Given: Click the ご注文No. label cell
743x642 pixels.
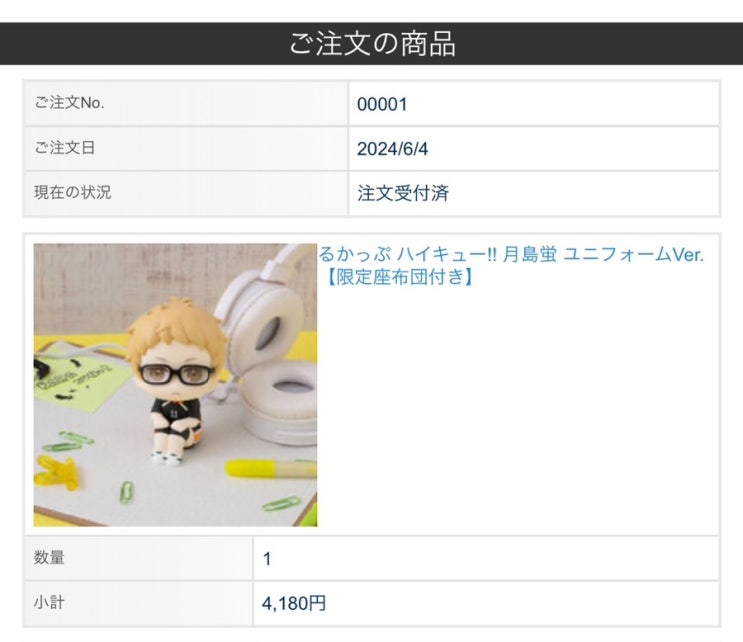Looking at the screenshot, I should coord(186,103).
